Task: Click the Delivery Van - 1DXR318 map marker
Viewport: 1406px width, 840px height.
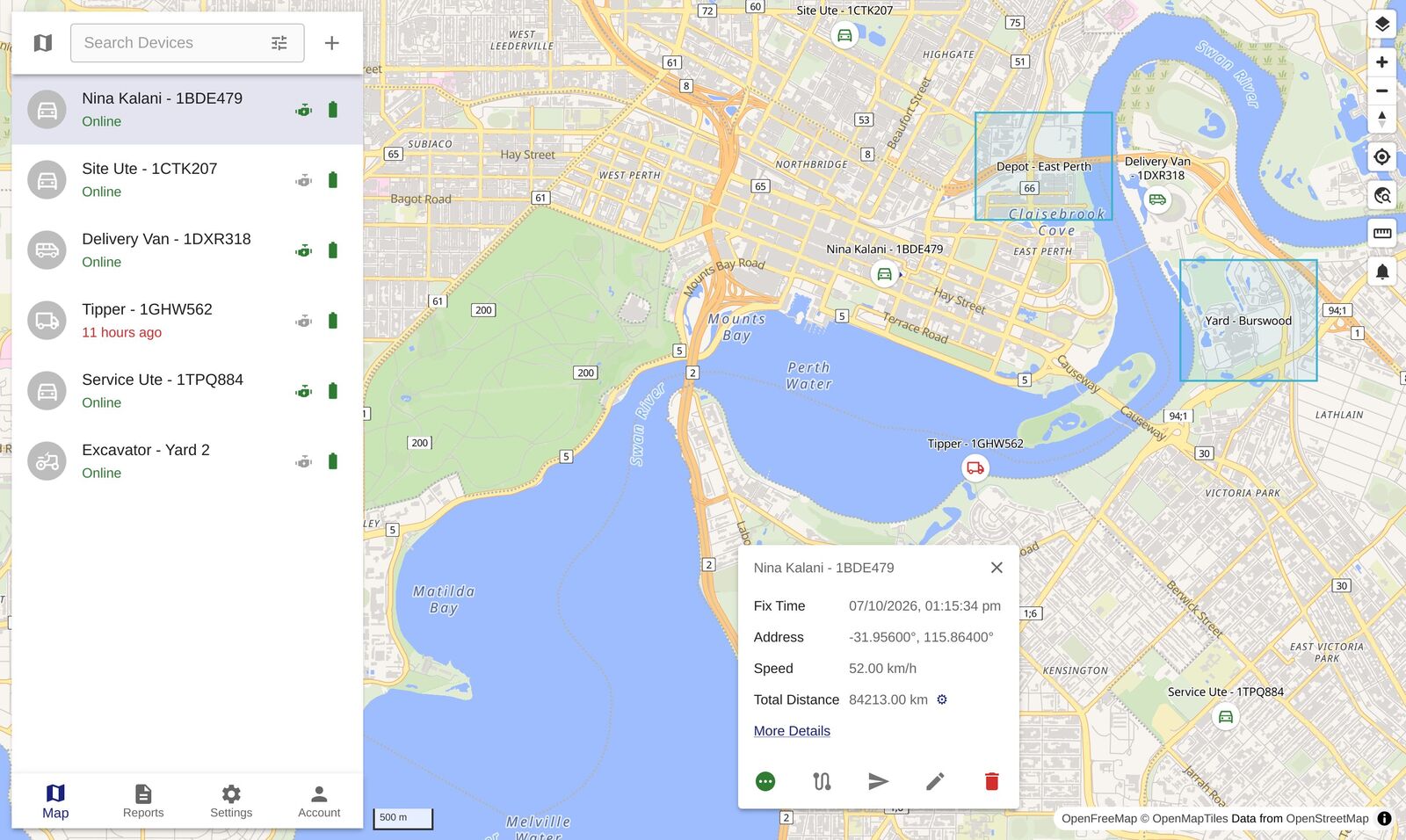Action: click(x=1157, y=199)
